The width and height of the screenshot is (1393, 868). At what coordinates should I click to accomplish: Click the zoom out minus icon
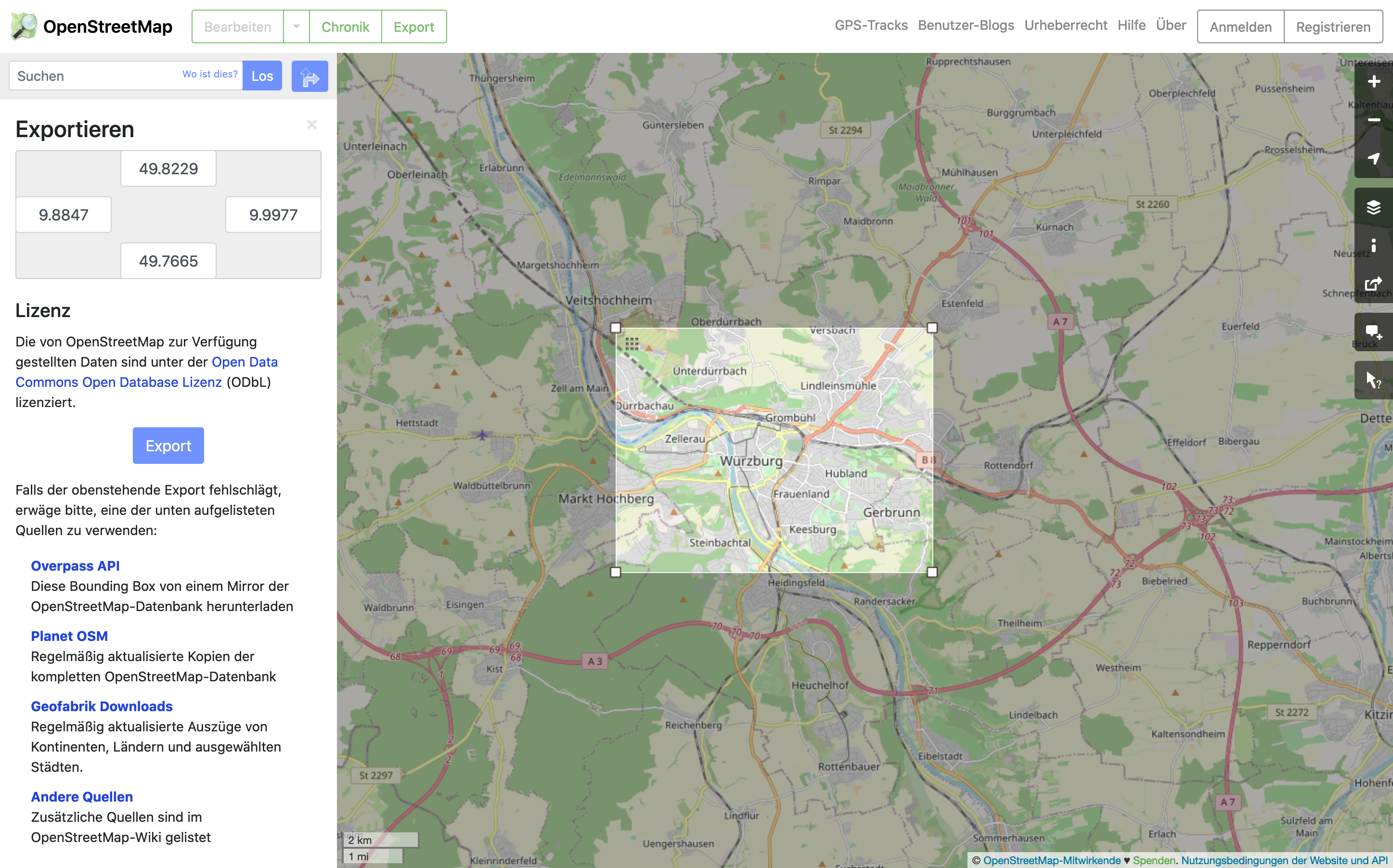point(1373,120)
